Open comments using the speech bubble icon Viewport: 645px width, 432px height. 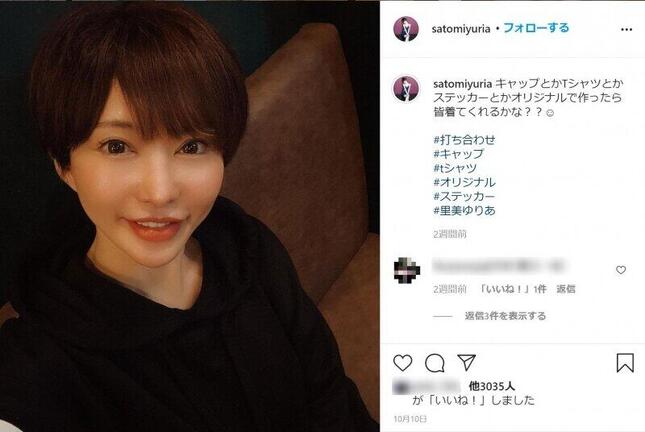[x=434, y=363]
